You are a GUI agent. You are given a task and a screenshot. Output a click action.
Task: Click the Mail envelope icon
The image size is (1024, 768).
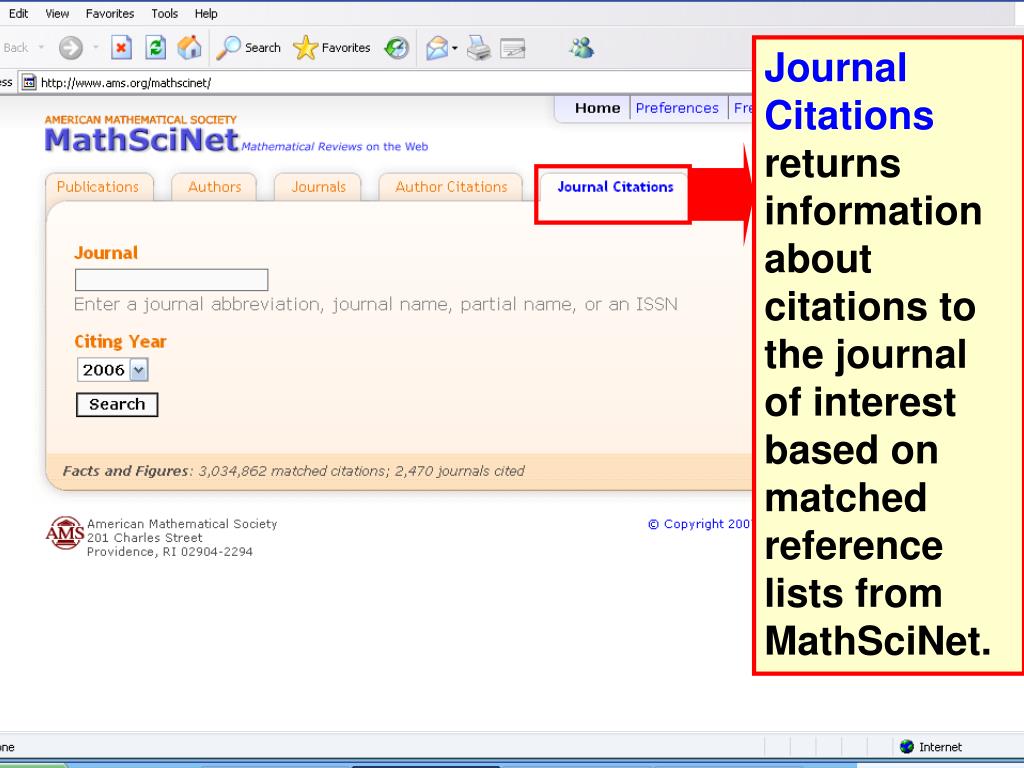[437, 48]
